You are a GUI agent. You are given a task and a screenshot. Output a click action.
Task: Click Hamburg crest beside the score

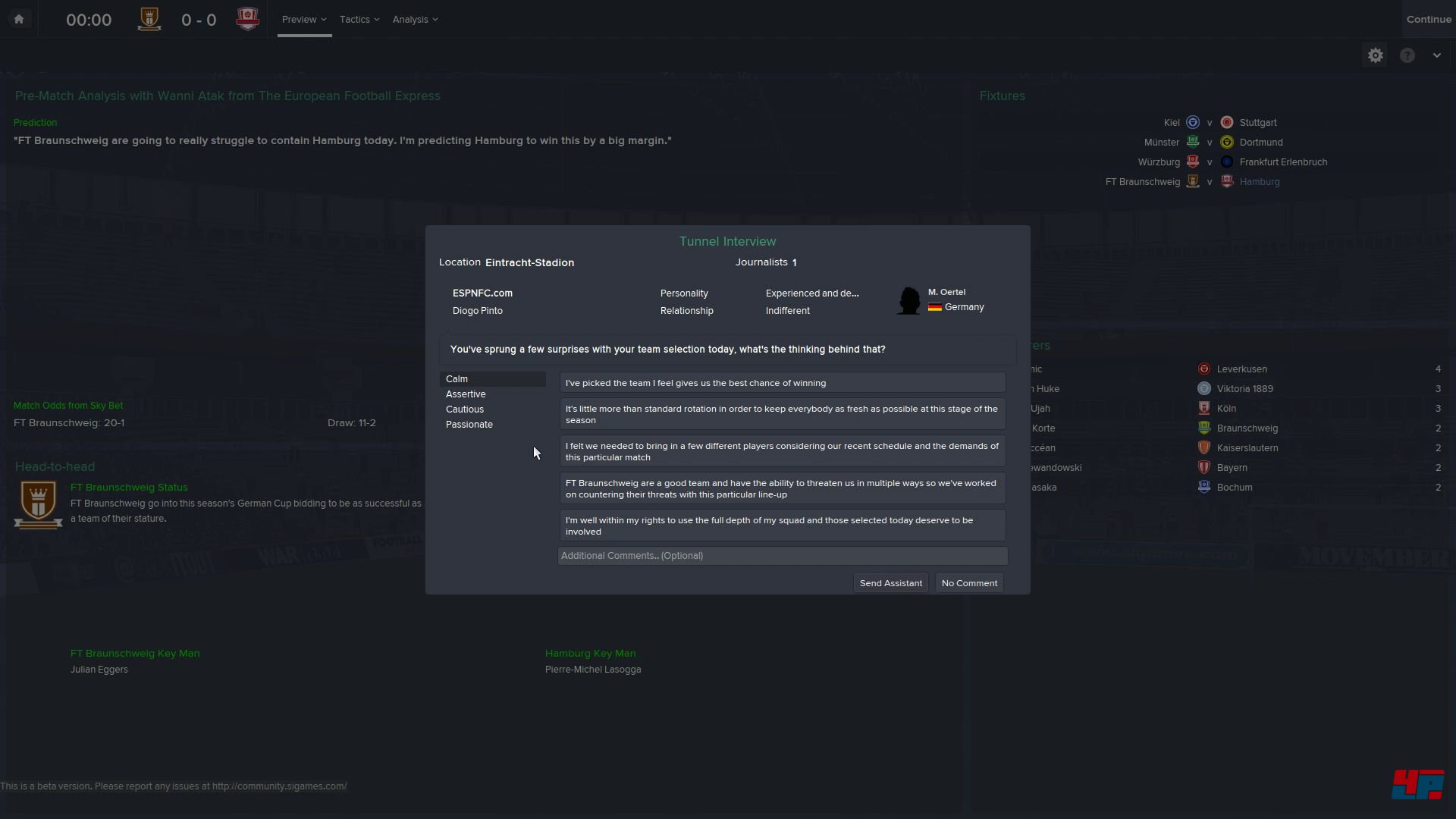coord(247,19)
